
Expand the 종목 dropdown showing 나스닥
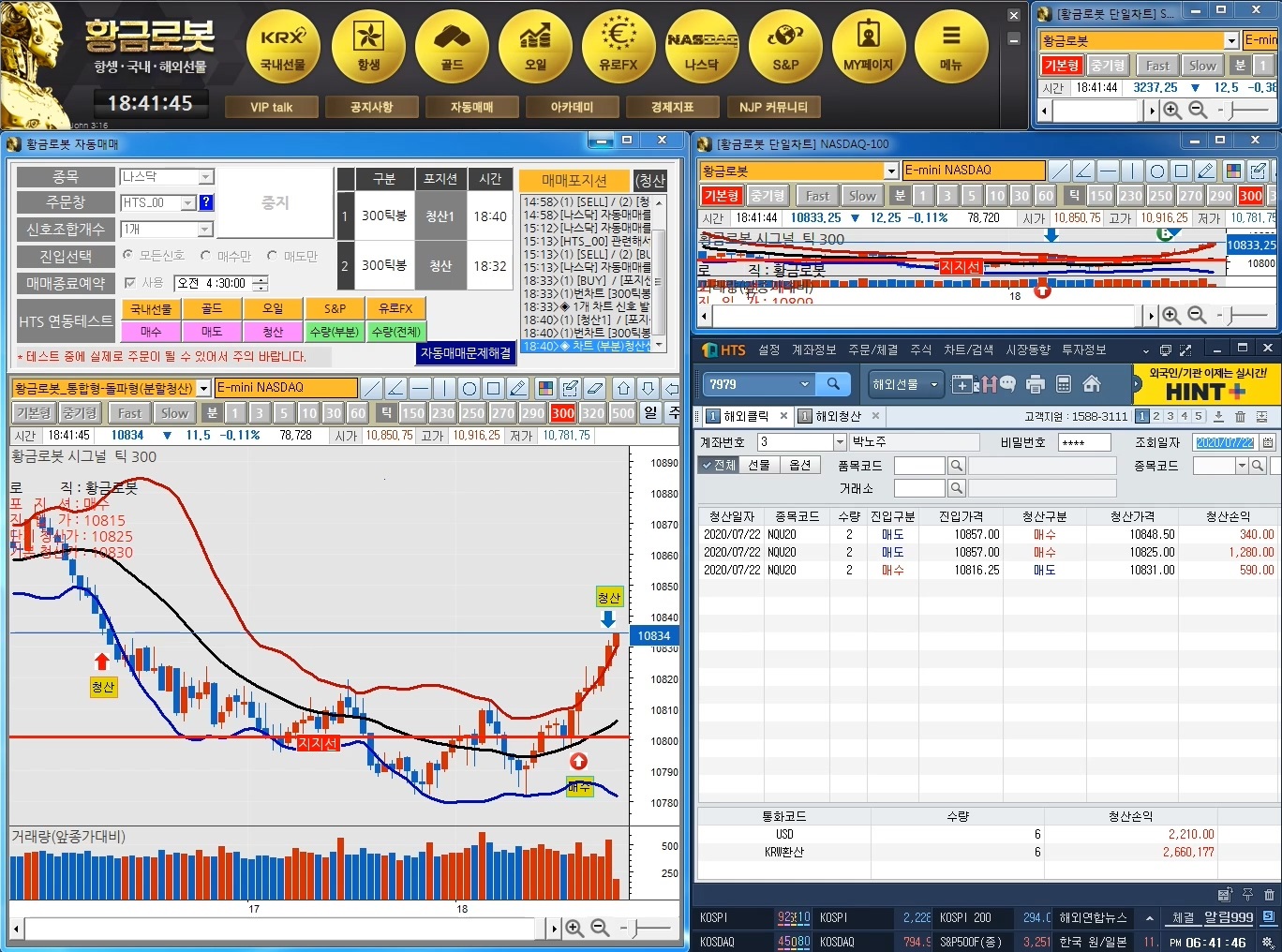206,176
